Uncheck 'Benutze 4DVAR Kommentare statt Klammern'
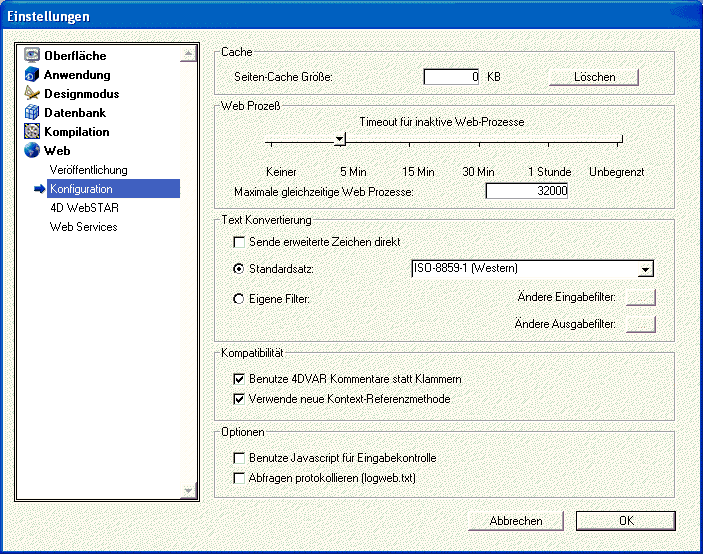703x554 pixels. [239, 380]
